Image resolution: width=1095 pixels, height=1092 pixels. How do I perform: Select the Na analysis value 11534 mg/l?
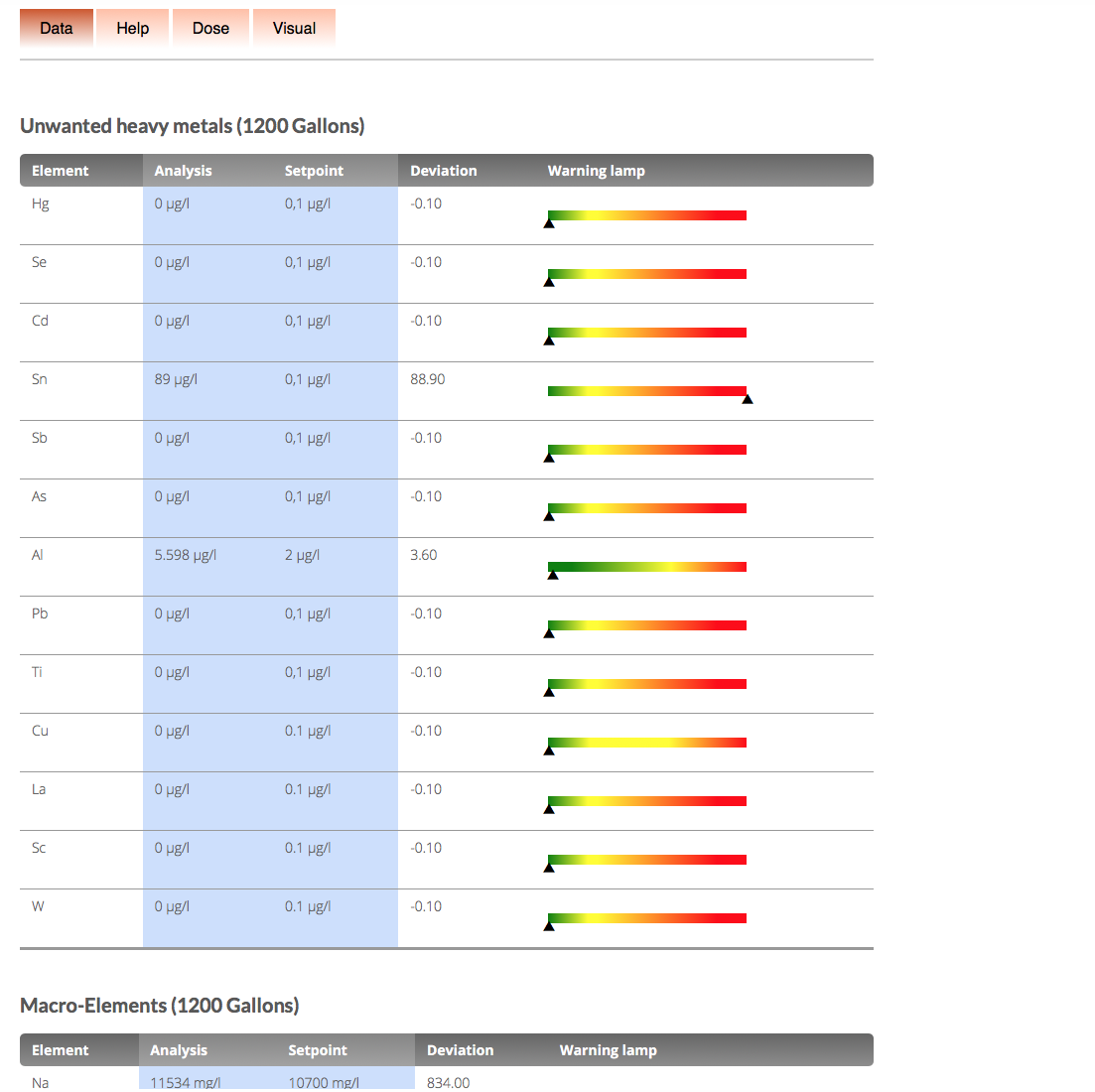[185, 1083]
